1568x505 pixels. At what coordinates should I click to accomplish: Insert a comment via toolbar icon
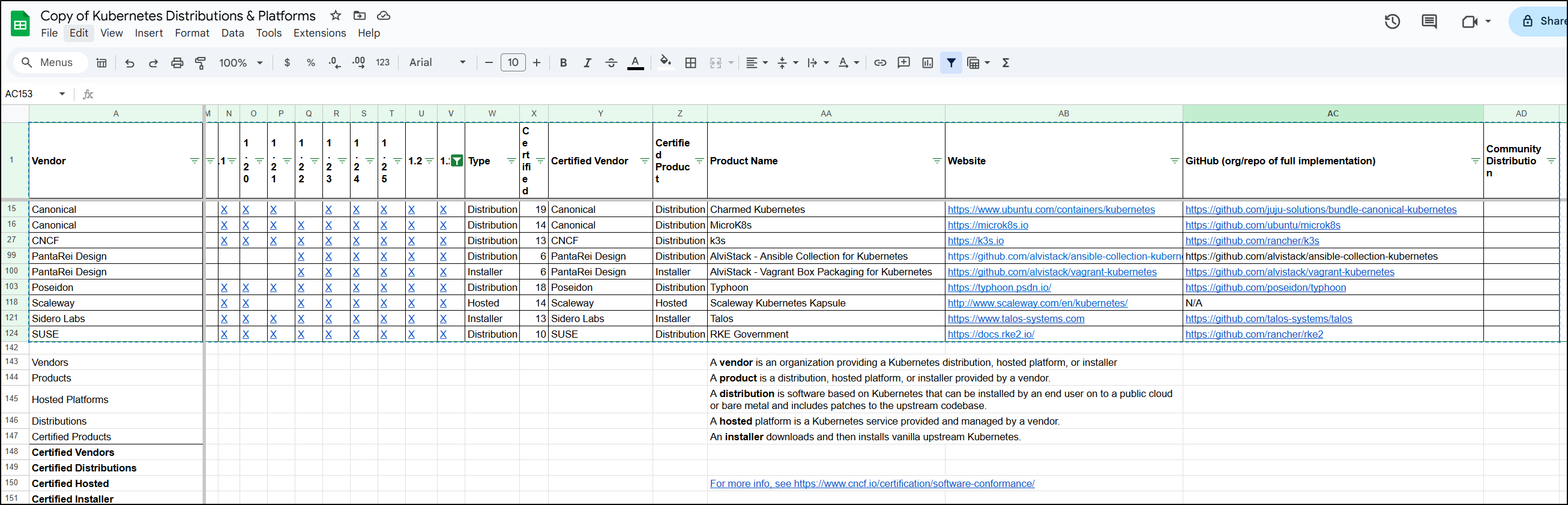(x=904, y=62)
